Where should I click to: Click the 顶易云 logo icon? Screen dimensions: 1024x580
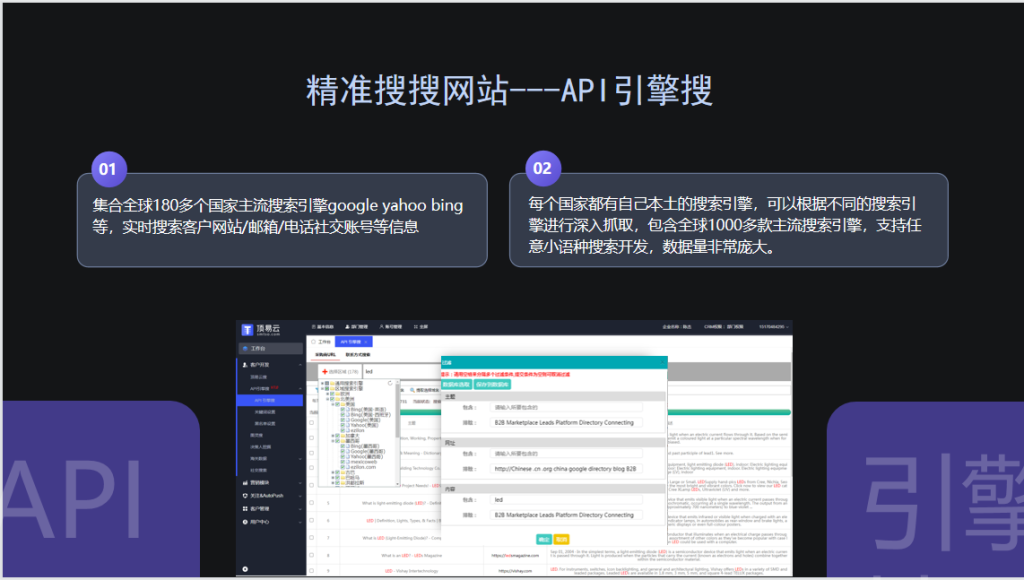246,329
